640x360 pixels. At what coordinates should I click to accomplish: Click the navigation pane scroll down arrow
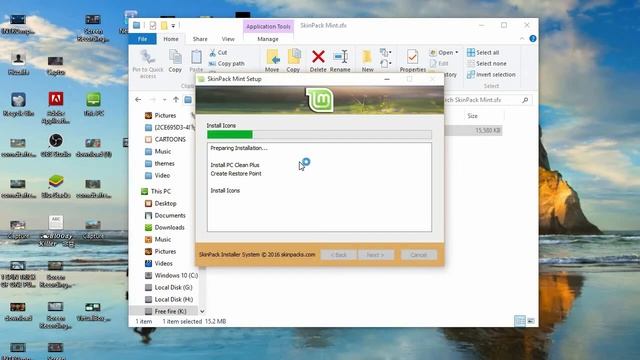(202, 311)
